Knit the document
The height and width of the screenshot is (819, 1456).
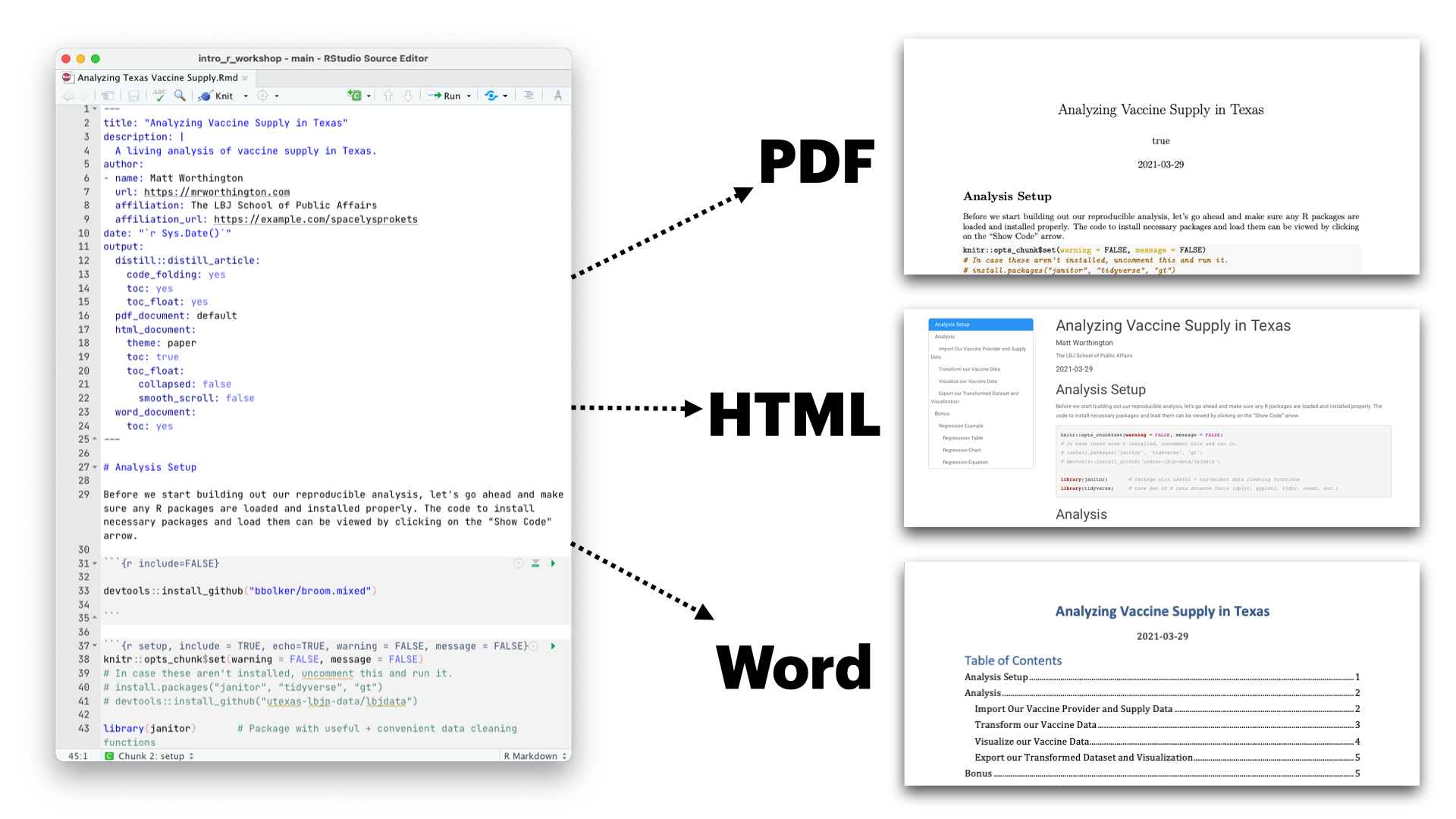(215, 96)
